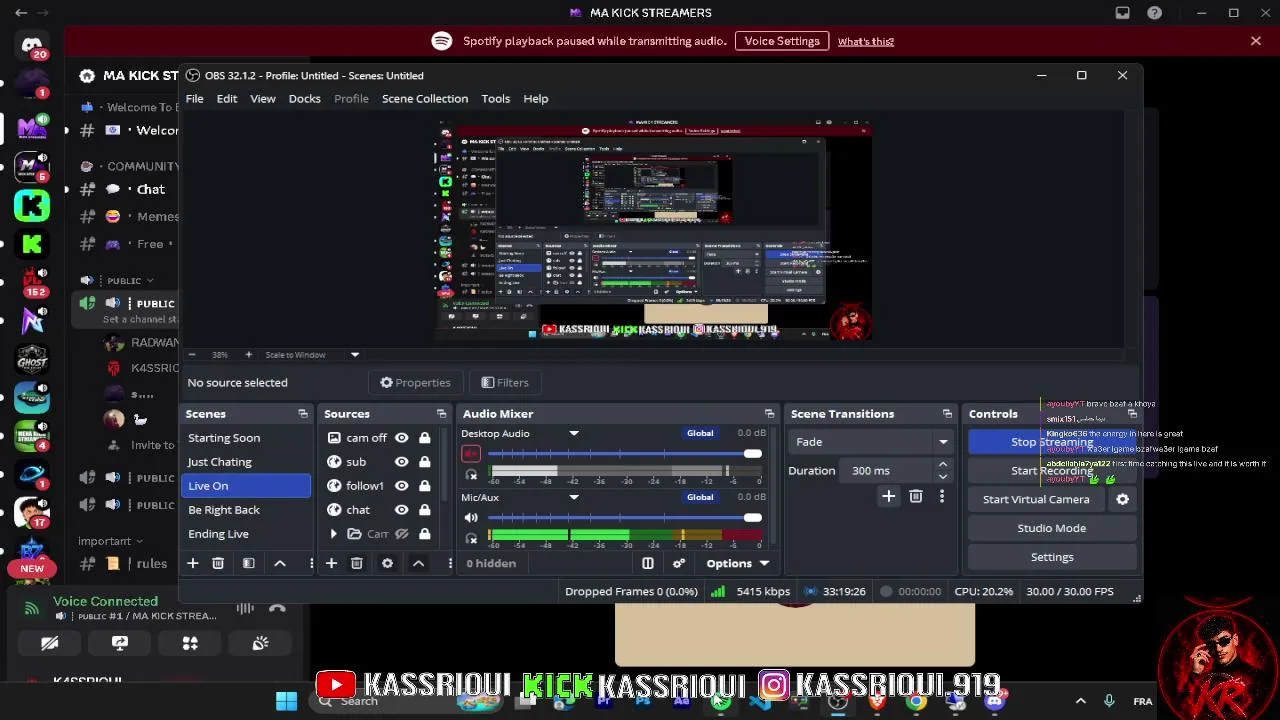Expand the Cam group in Sources

(x=334, y=534)
